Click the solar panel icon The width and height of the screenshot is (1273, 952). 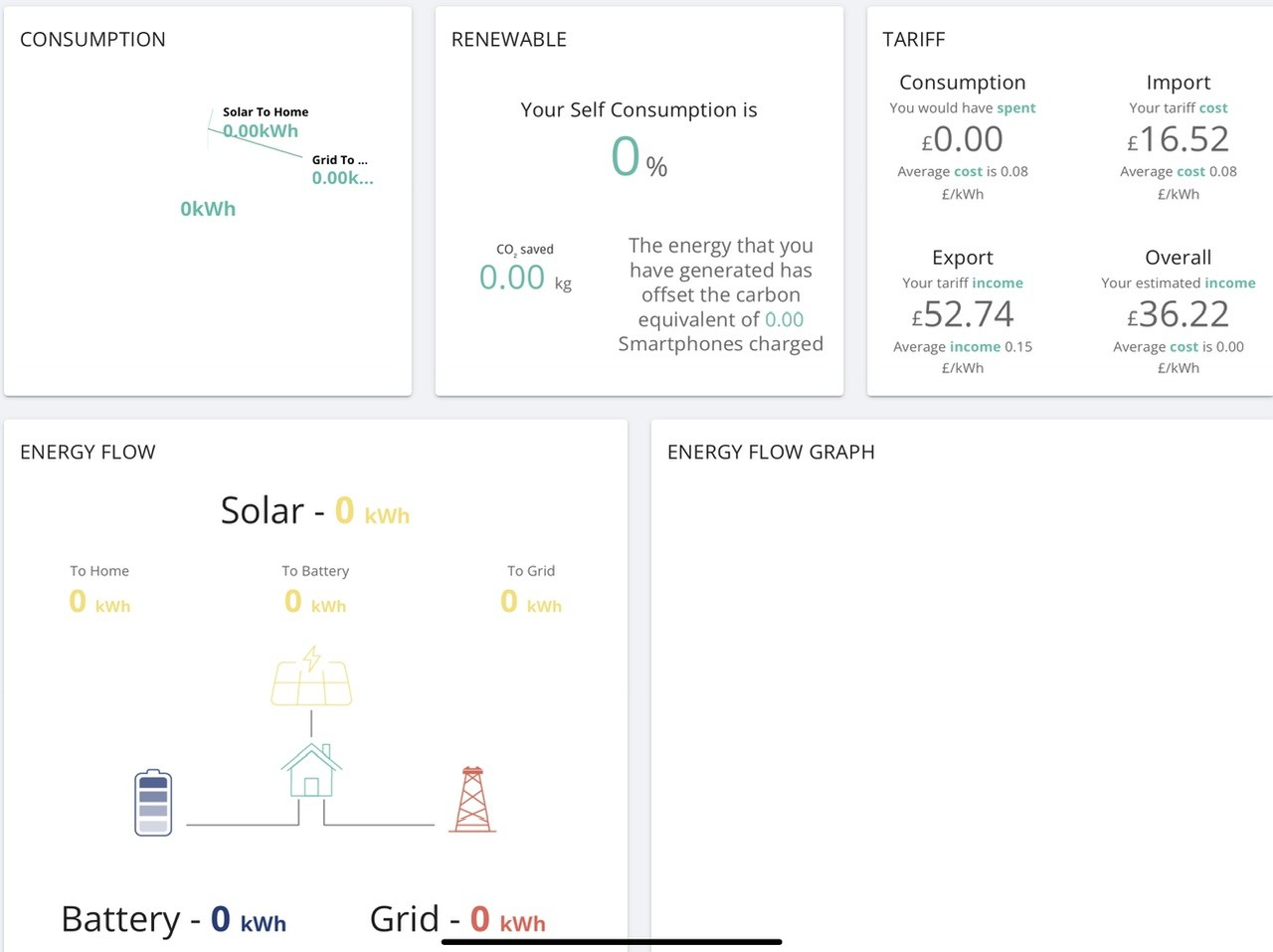[x=311, y=676]
